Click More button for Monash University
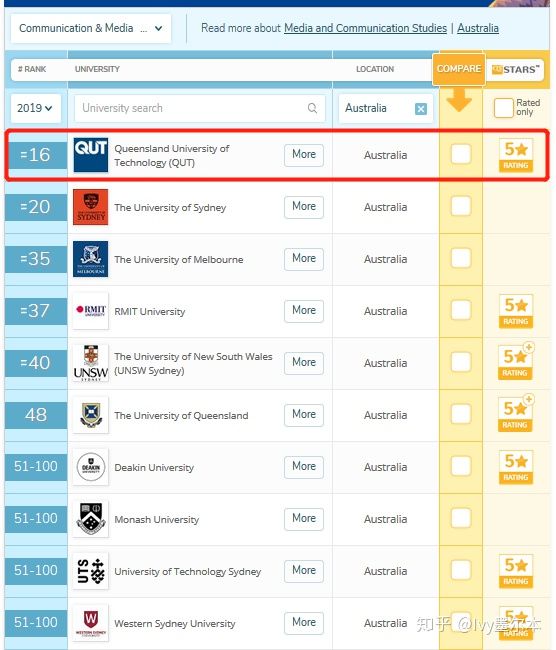Image resolution: width=556 pixels, height=650 pixels. 304,519
